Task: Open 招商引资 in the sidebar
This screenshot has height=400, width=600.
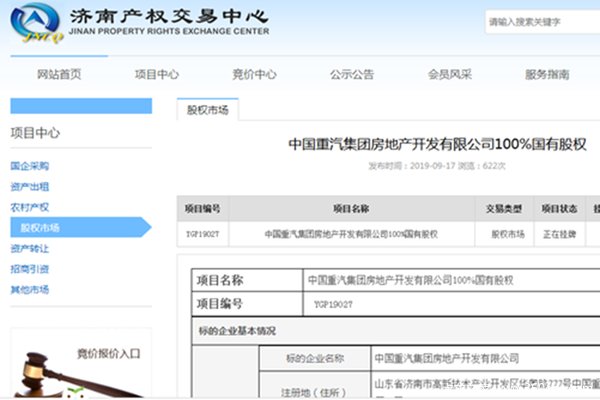Action: 30,269
